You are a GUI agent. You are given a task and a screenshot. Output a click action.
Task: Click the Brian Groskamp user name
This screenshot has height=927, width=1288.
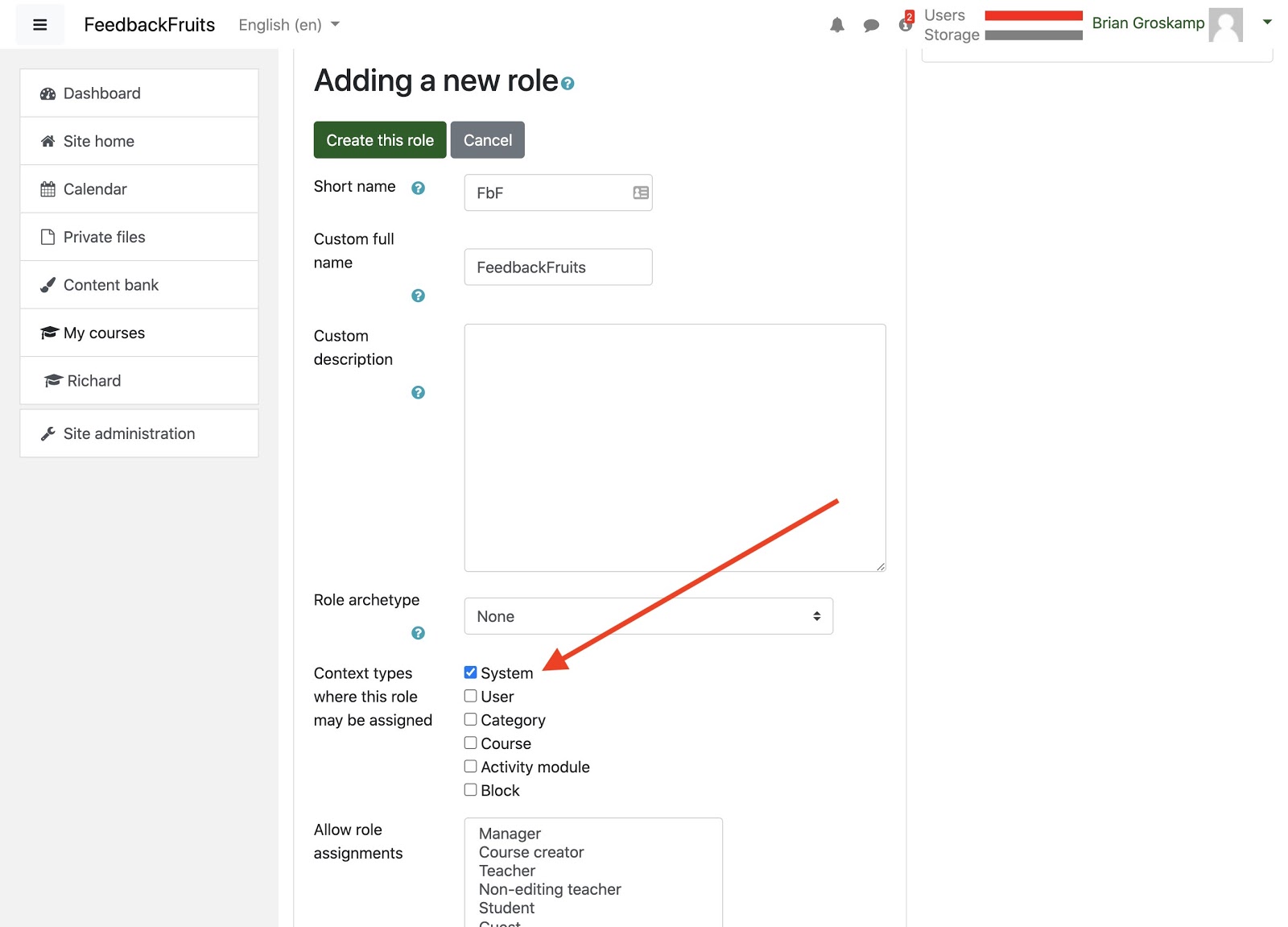(1148, 23)
